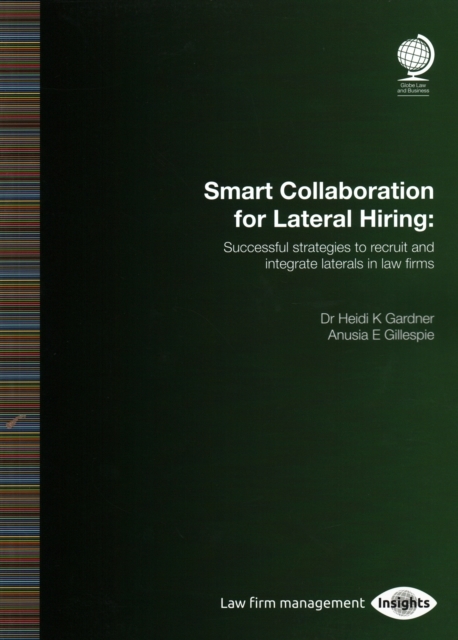Click the globe logo icon

pos(416,58)
